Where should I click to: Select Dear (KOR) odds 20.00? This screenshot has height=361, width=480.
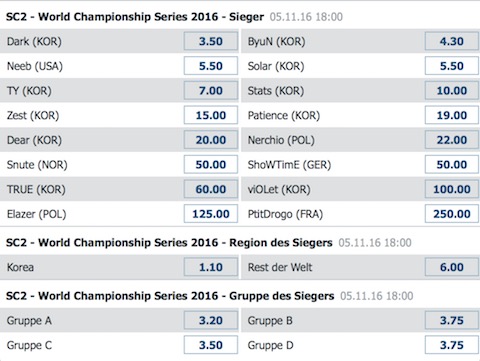tap(211, 140)
